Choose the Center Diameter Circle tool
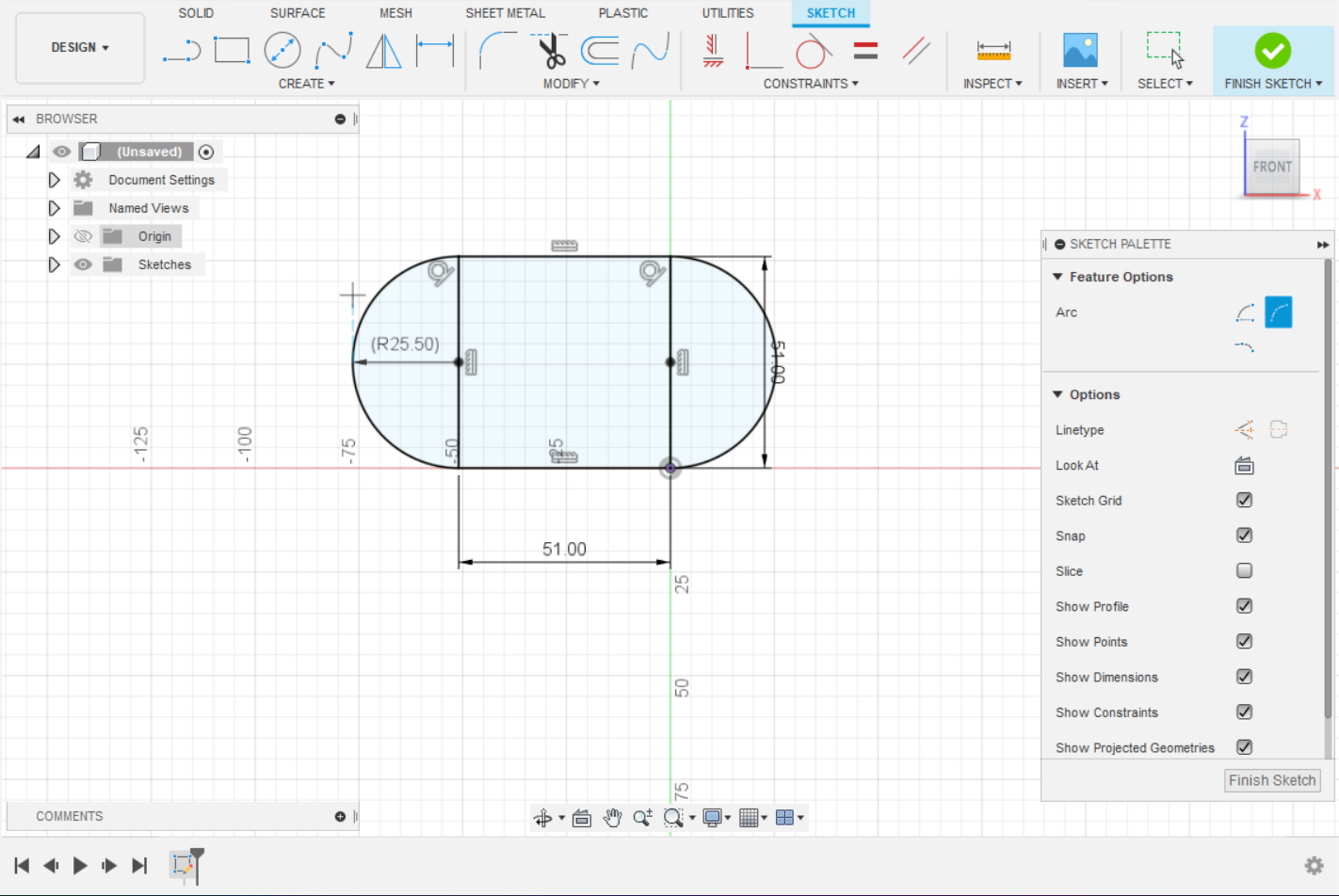This screenshot has height=896, width=1339. click(x=282, y=51)
